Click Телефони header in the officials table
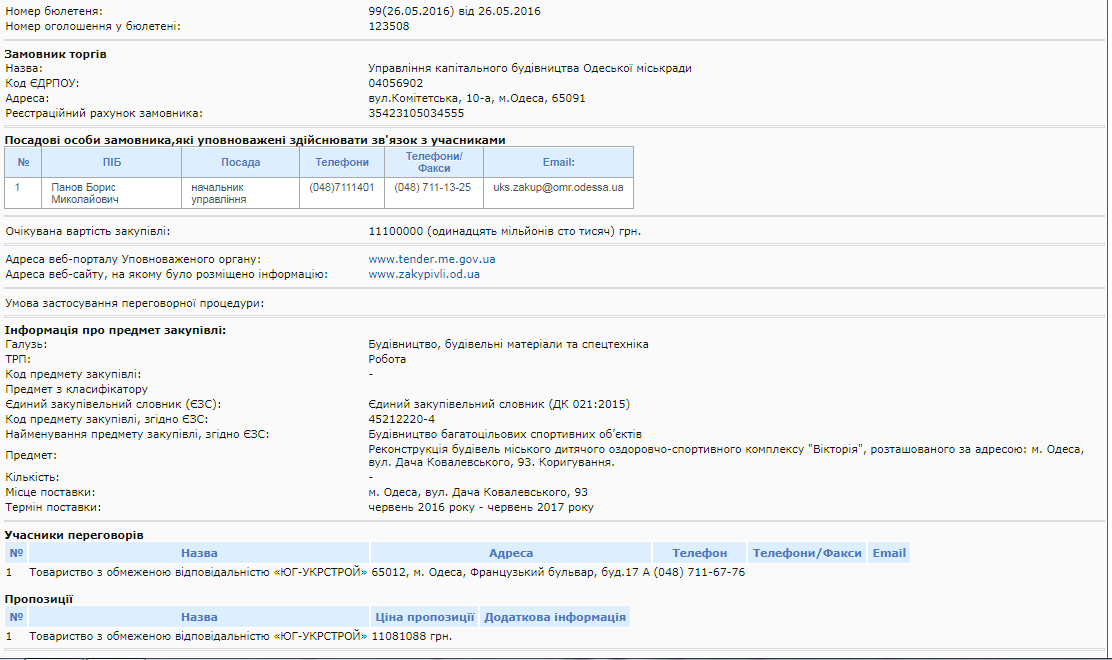The image size is (1112, 660). pyautogui.click(x=342, y=162)
